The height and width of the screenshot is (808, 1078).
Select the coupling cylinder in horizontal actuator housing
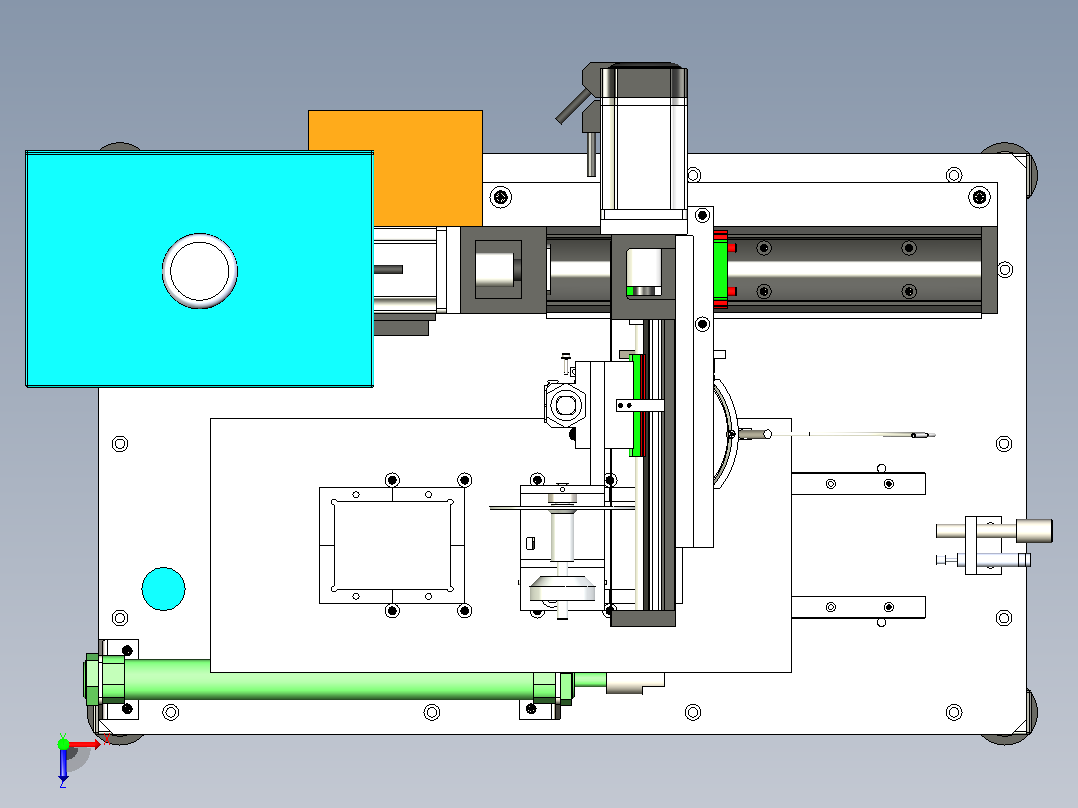pos(495,269)
